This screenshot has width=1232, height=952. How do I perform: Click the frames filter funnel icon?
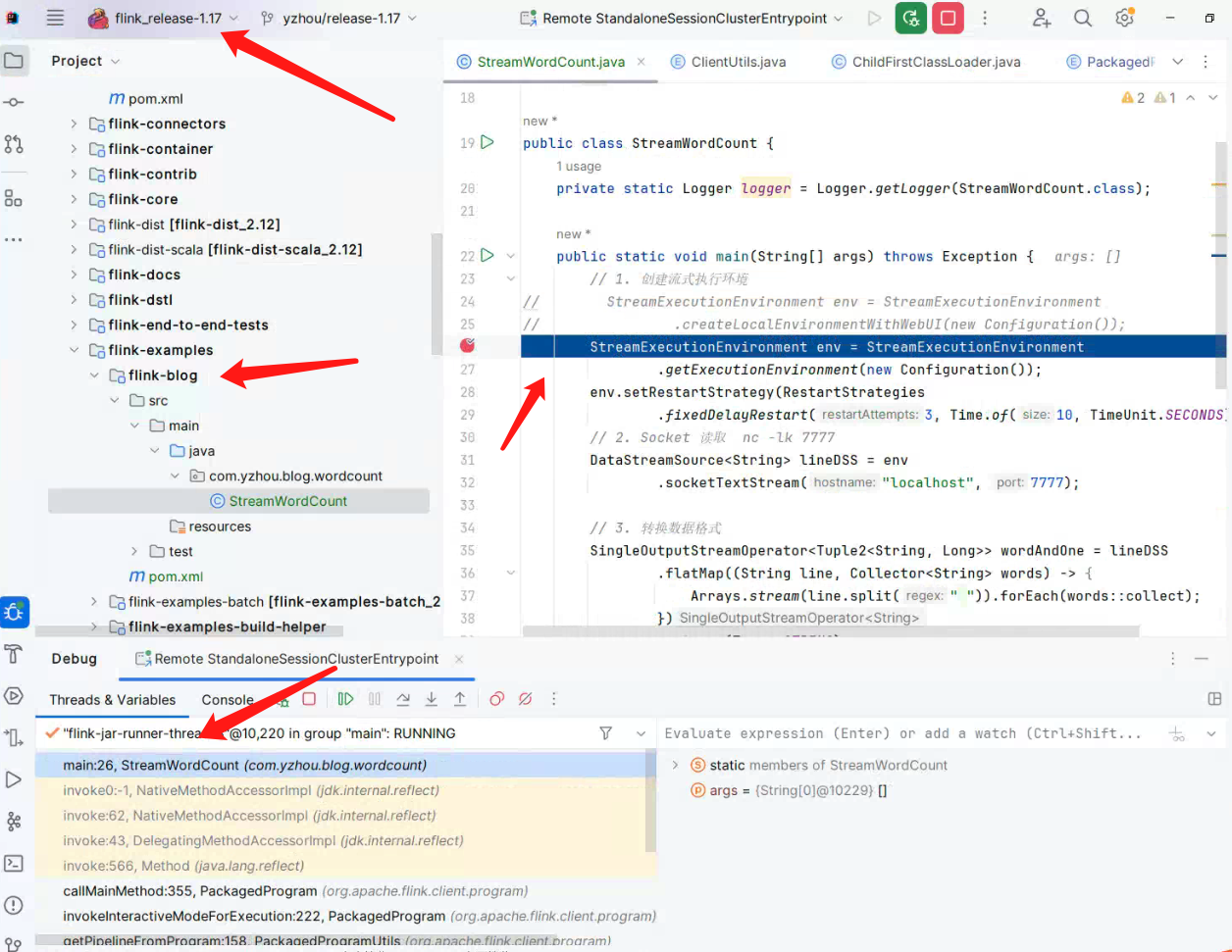tap(606, 733)
